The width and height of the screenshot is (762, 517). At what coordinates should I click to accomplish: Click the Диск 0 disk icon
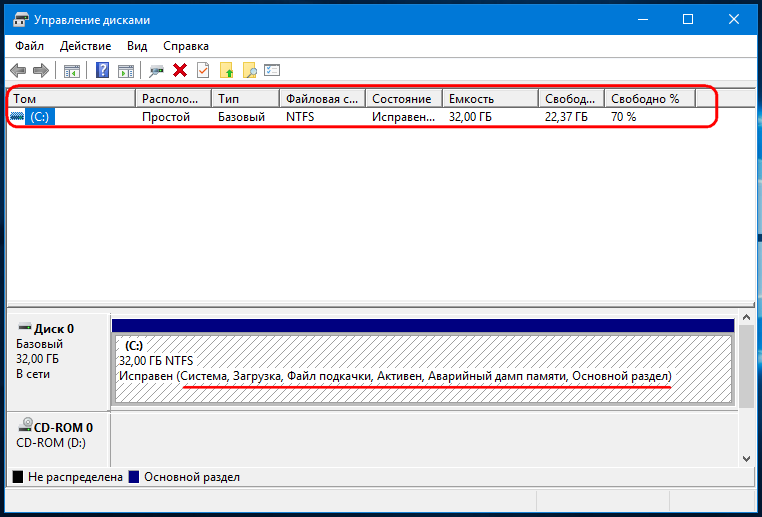click(x=24, y=327)
